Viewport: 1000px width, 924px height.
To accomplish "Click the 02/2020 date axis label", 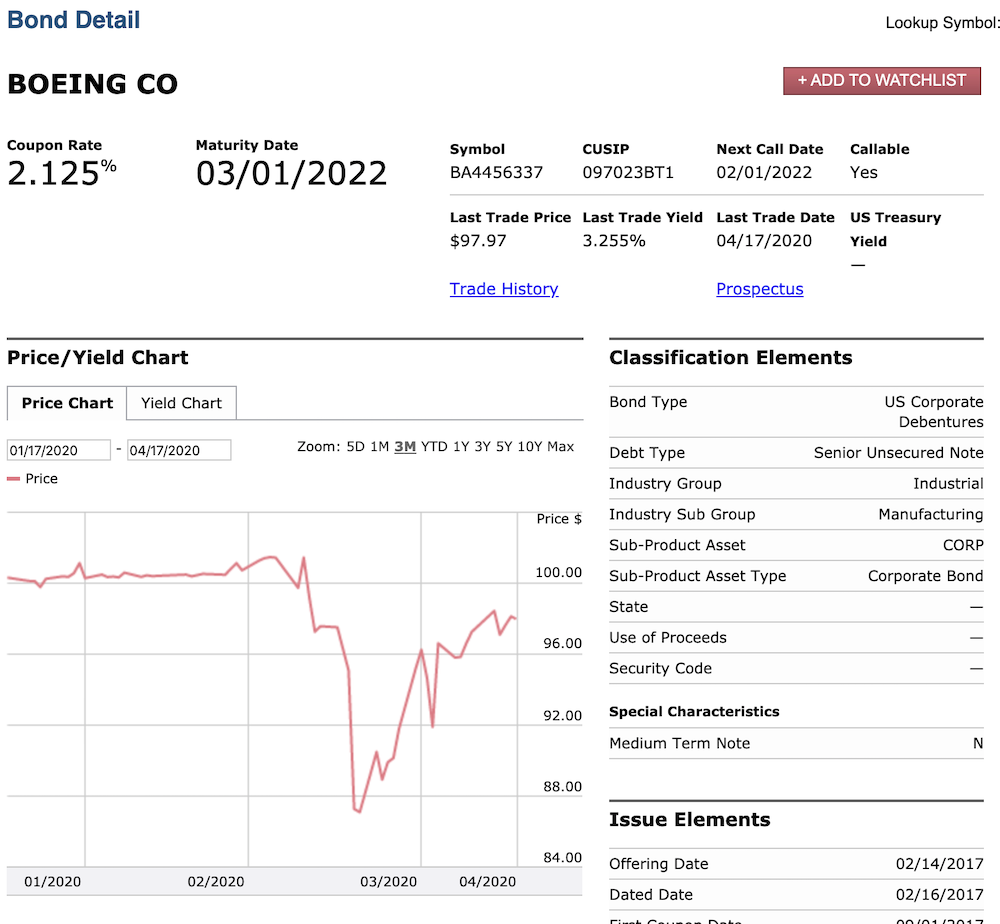I will [x=216, y=882].
